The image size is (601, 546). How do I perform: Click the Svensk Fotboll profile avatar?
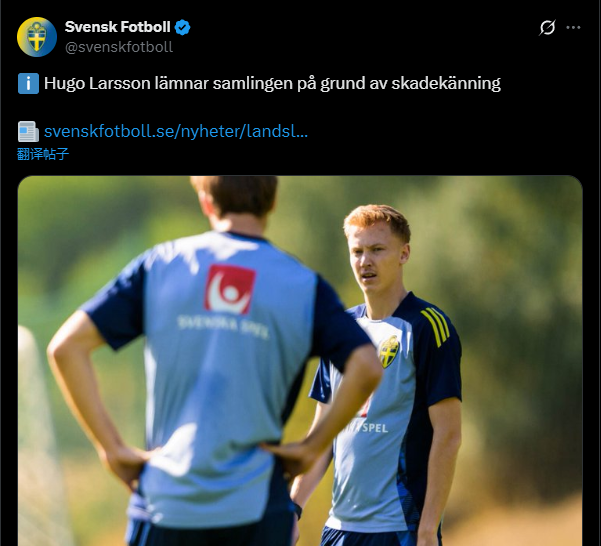pyautogui.click(x=37, y=37)
